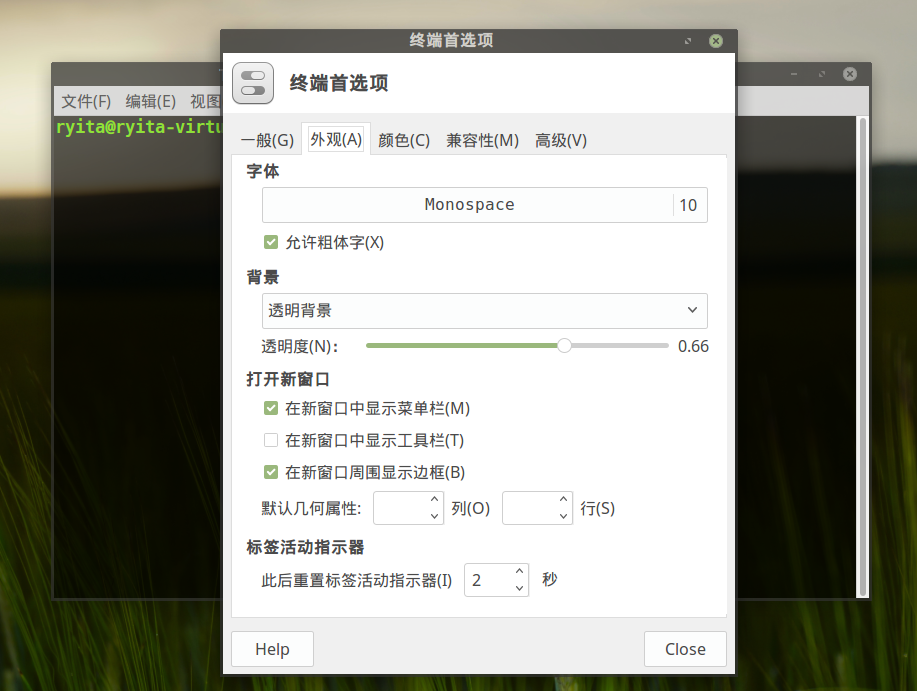
Task: Expand the 透明背景 background type dropdown
Action: click(485, 311)
